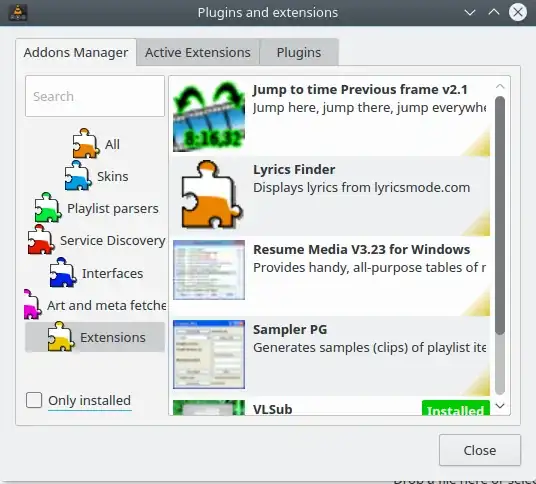Viewport: 536px width, 484px height.
Task: Select the Sampler PG title
Action: point(290,330)
